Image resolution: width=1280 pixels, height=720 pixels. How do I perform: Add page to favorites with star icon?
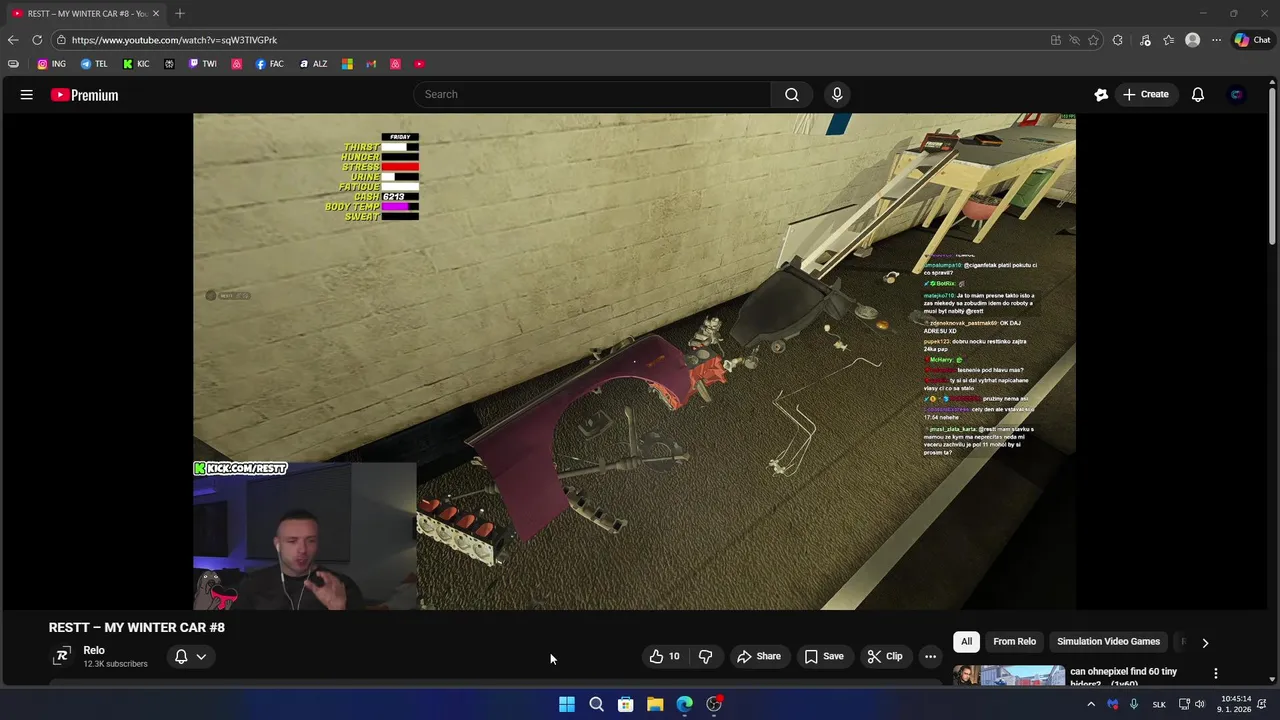point(1093,40)
